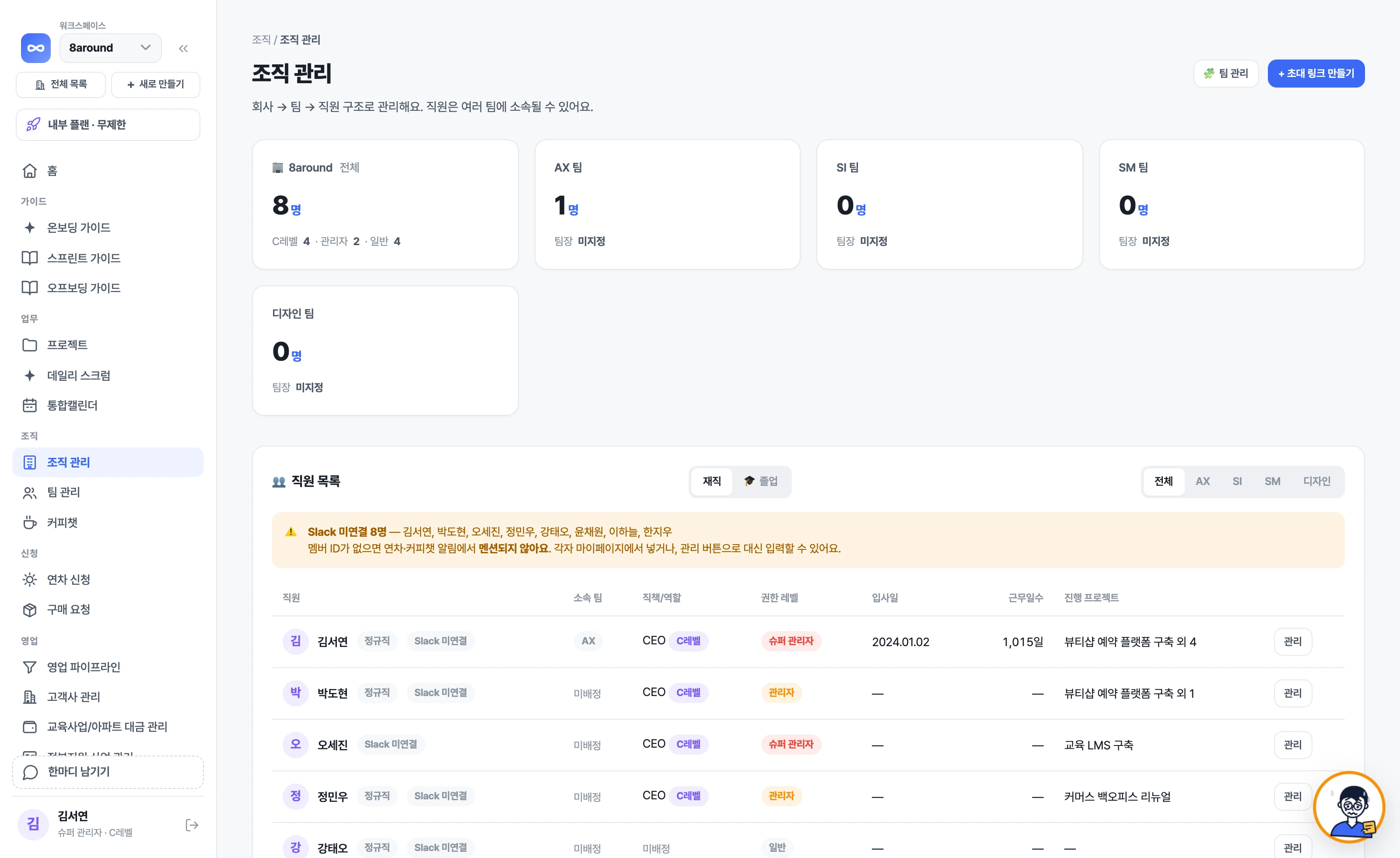Screen dimensions: 1400x858
Task: Click the 전체 목록 button
Action: 61,84
